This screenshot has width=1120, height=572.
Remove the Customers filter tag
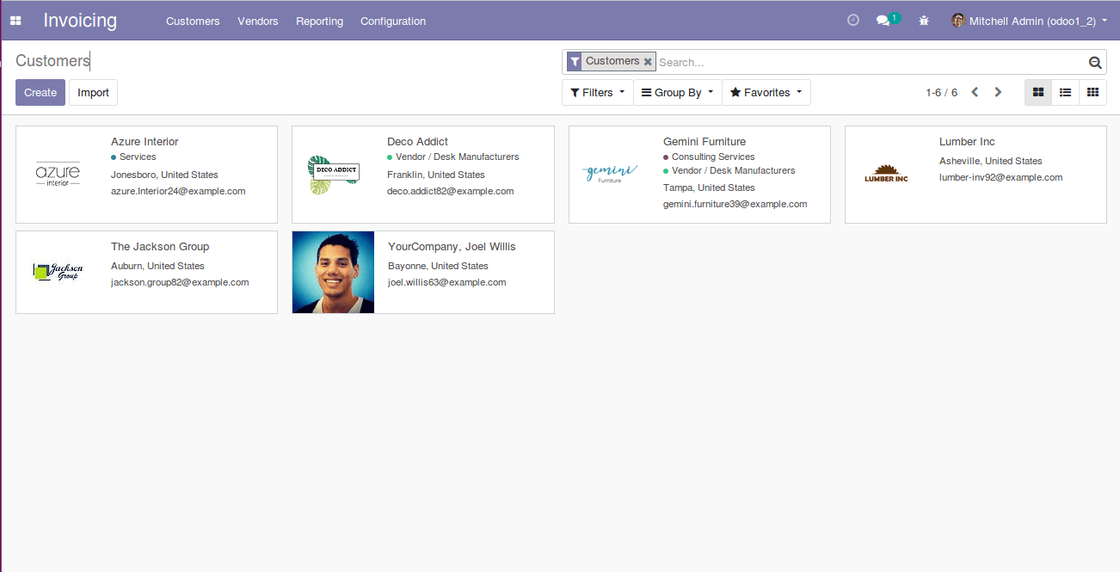coord(648,62)
